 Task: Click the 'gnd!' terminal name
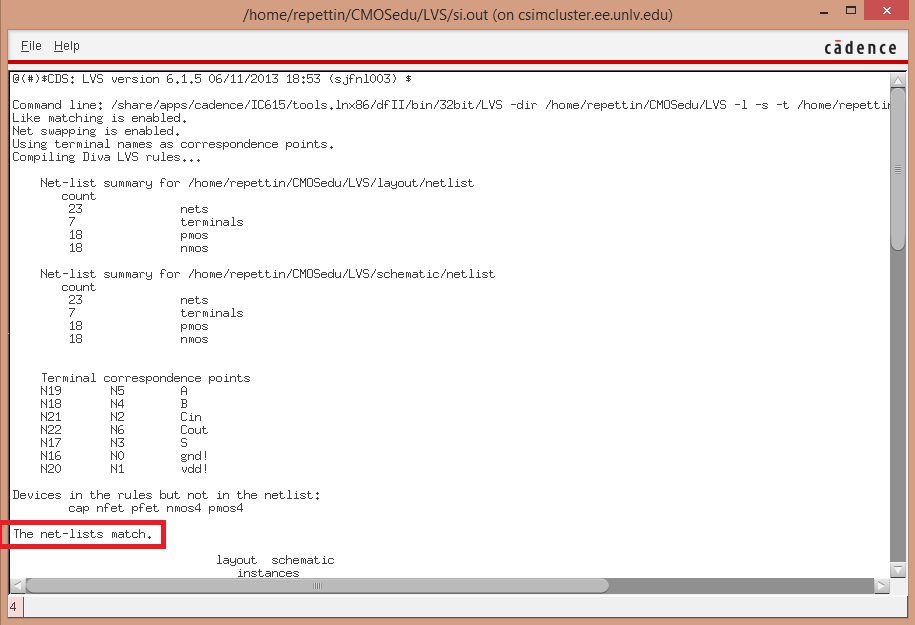194,456
